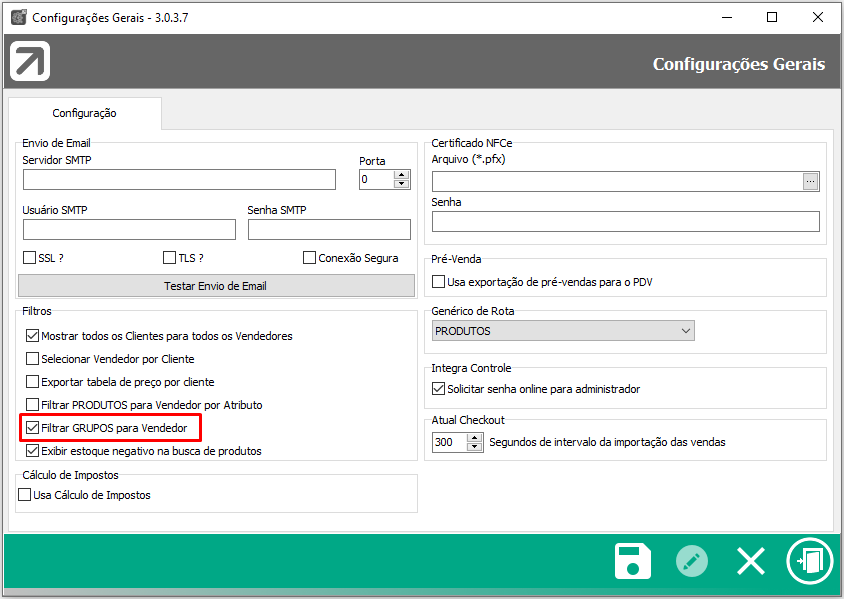Viewport: 844px width, 599px height.
Task: Open the Genérico de Rota dropdown
Action: coord(563,331)
